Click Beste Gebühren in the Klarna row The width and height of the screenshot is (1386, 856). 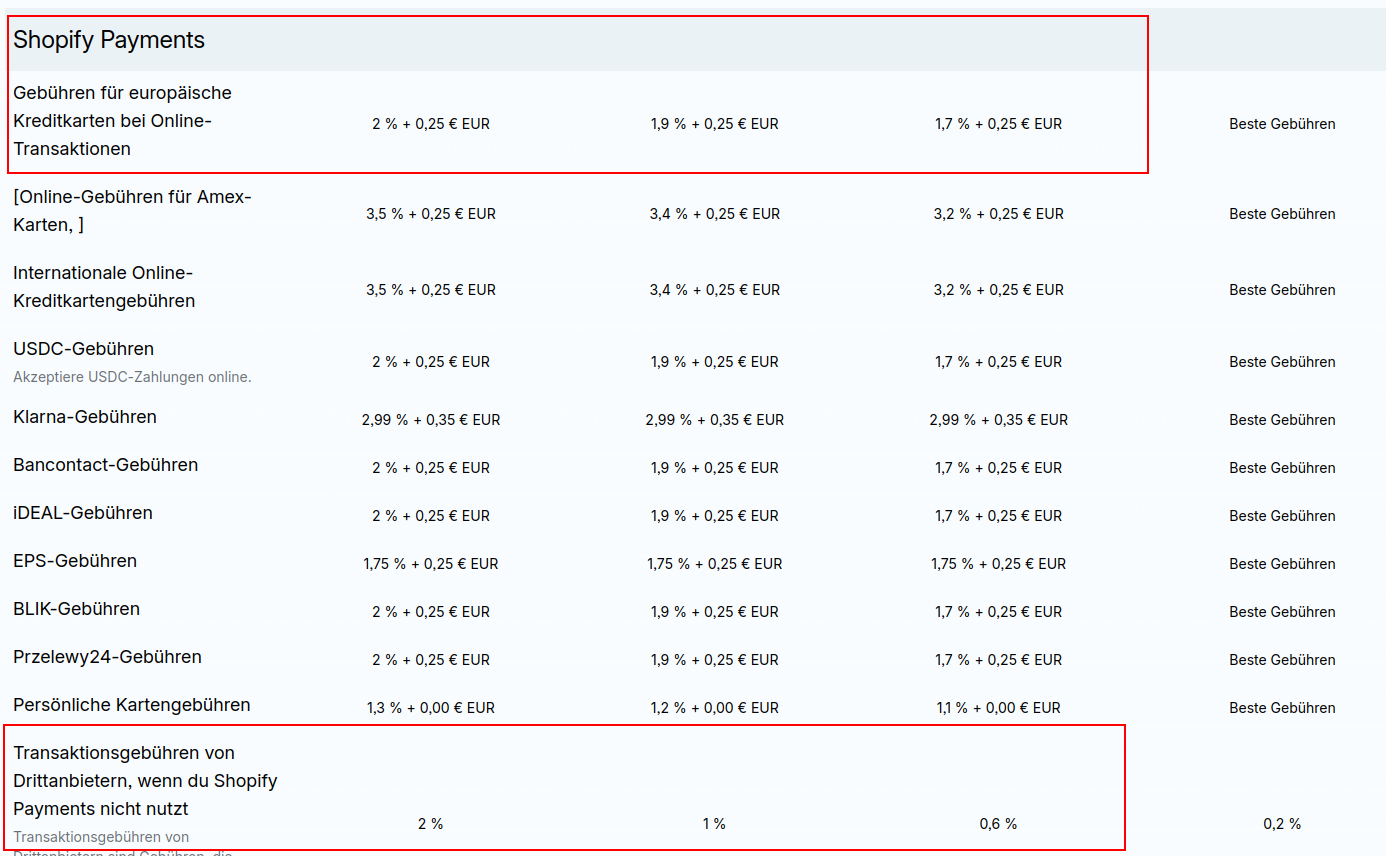(x=1282, y=420)
